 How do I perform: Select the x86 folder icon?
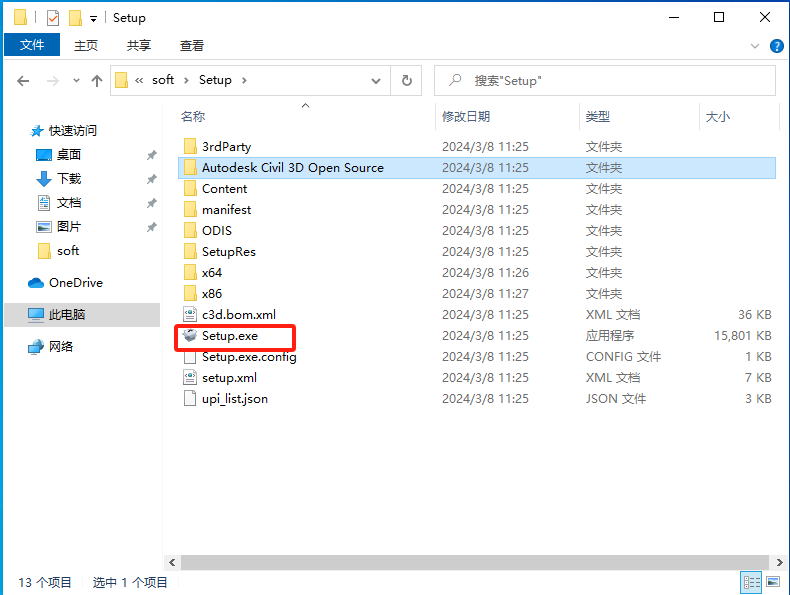pyautogui.click(x=190, y=294)
